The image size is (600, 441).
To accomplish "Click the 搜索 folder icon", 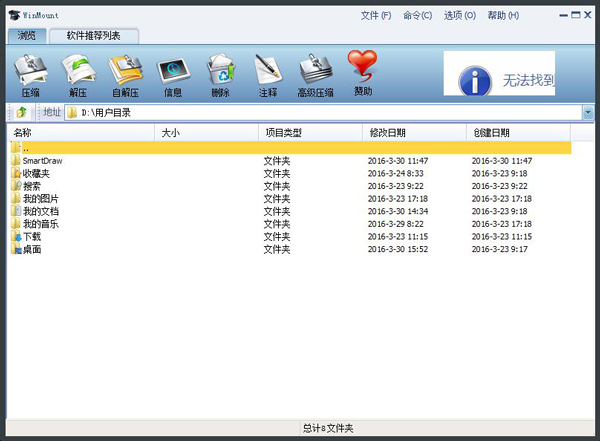I will click(x=16, y=186).
